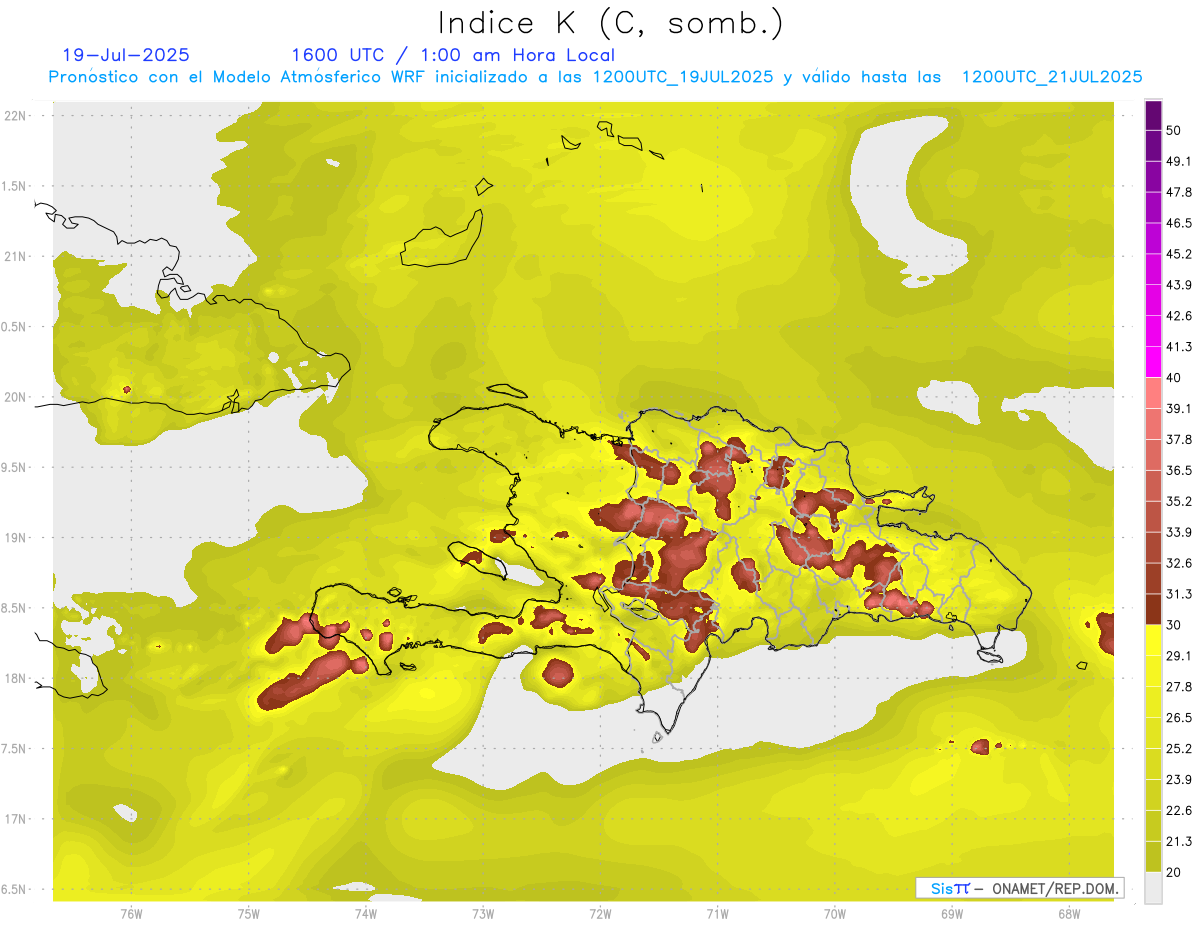Image resolution: width=1200 pixels, height=927 pixels.
Task: Click the '50' value on the color scale
Action: point(1175,130)
